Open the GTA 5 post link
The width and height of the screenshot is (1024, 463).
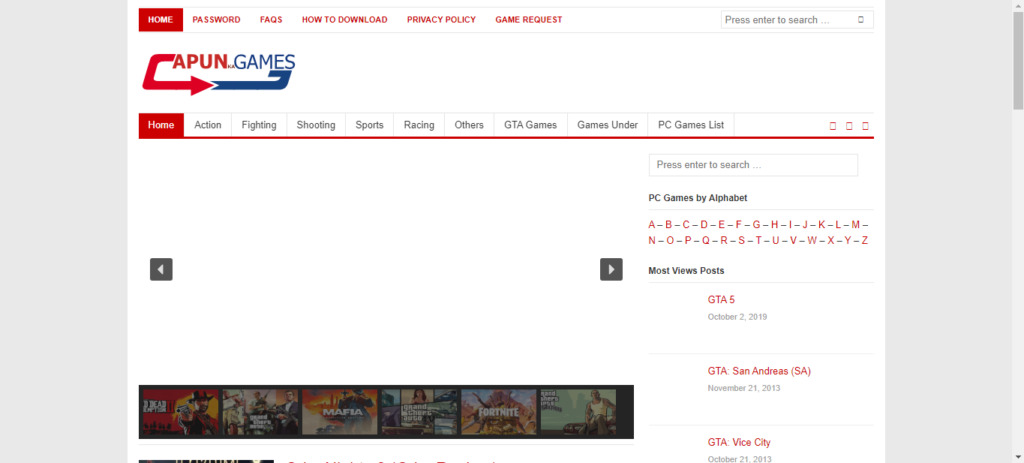pyautogui.click(x=721, y=300)
